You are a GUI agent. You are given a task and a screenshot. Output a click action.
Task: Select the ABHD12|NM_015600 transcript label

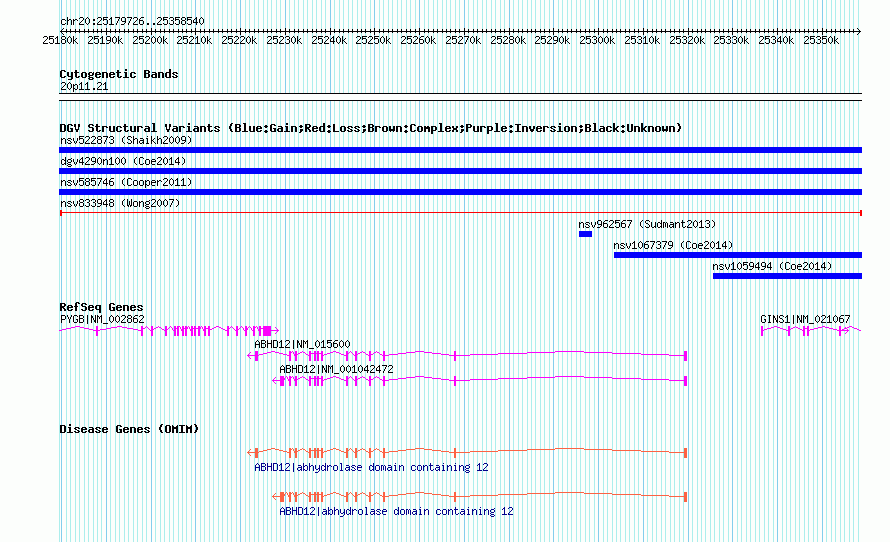(302, 344)
